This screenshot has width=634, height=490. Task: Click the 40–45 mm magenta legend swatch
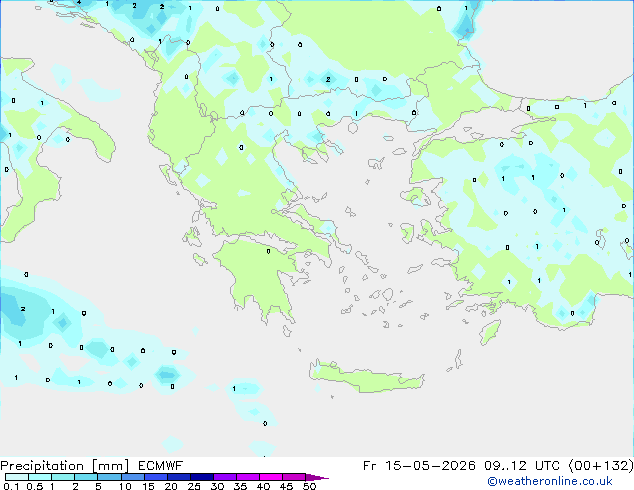coord(271,477)
